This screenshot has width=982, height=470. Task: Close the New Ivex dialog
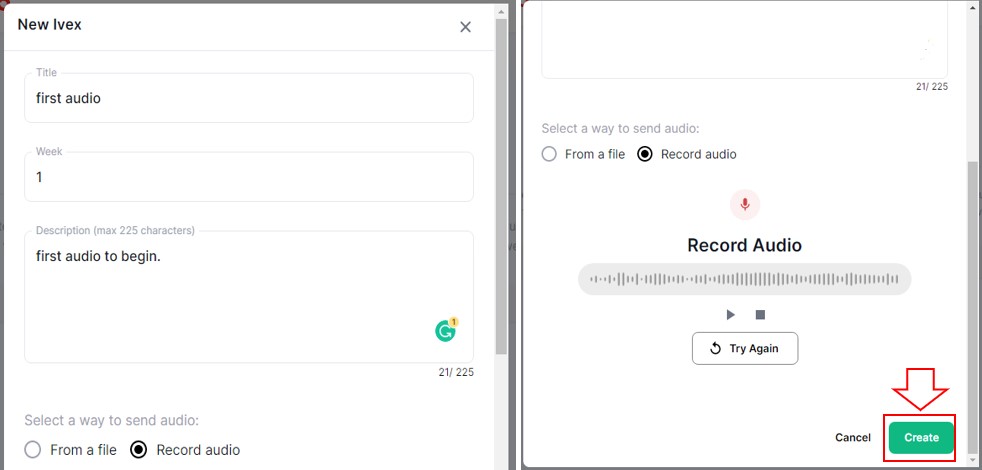465,27
